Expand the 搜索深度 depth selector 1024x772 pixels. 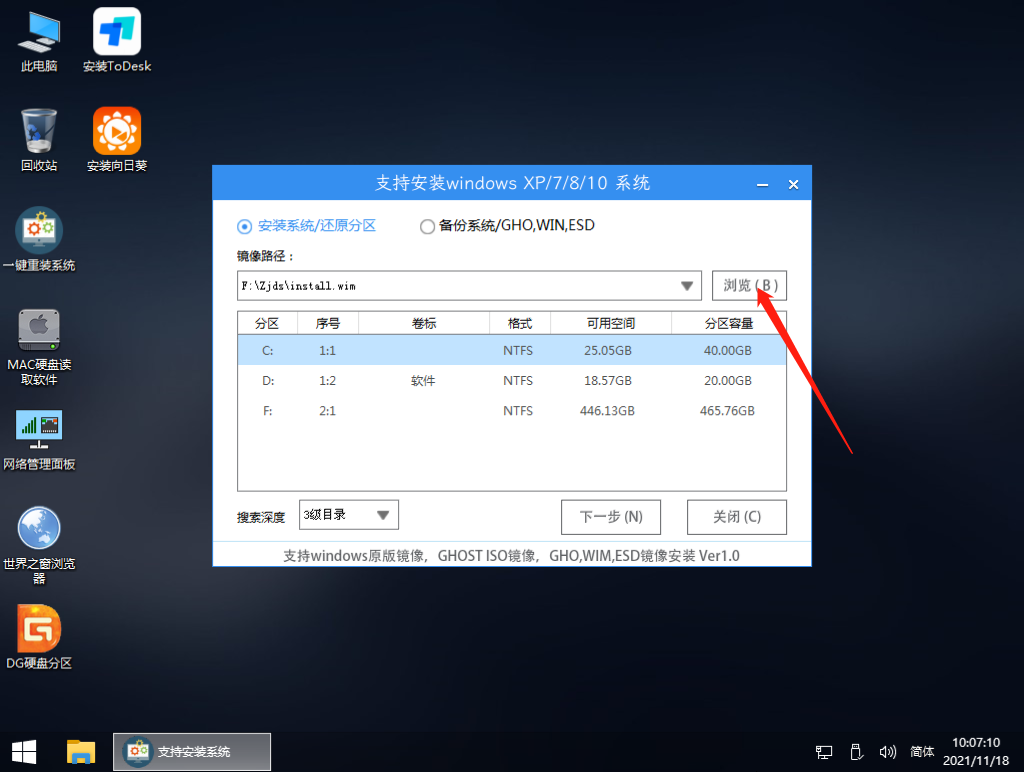coord(383,514)
